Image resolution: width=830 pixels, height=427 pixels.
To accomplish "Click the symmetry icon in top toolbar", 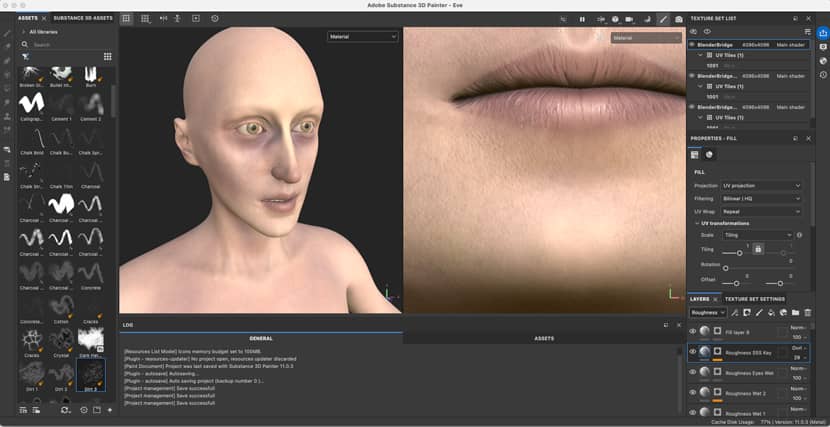I will pos(164,19).
